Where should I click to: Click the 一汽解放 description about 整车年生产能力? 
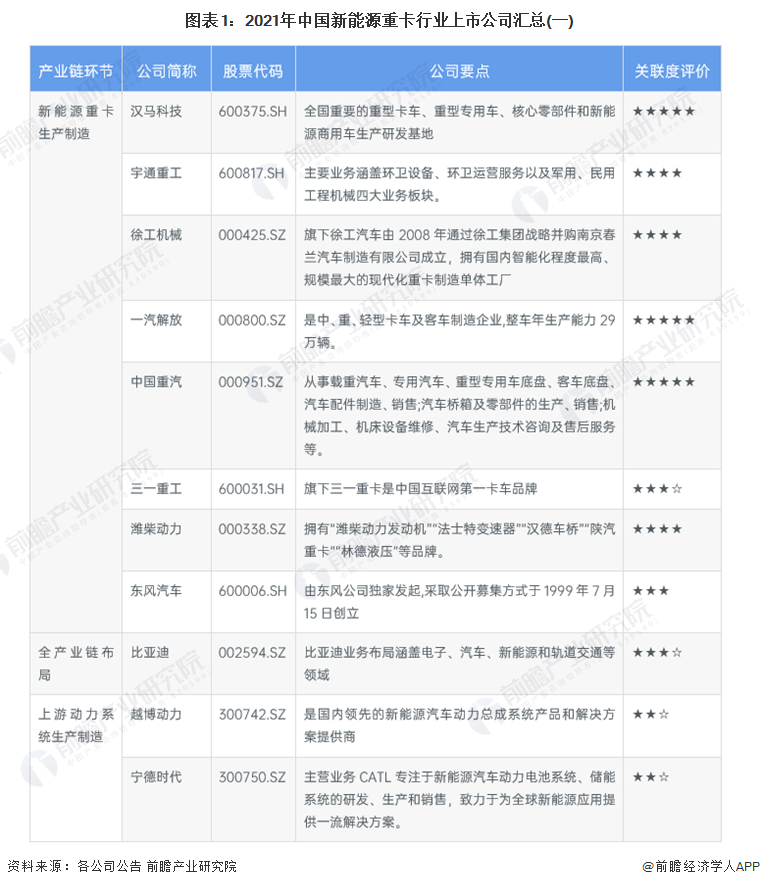[459, 331]
